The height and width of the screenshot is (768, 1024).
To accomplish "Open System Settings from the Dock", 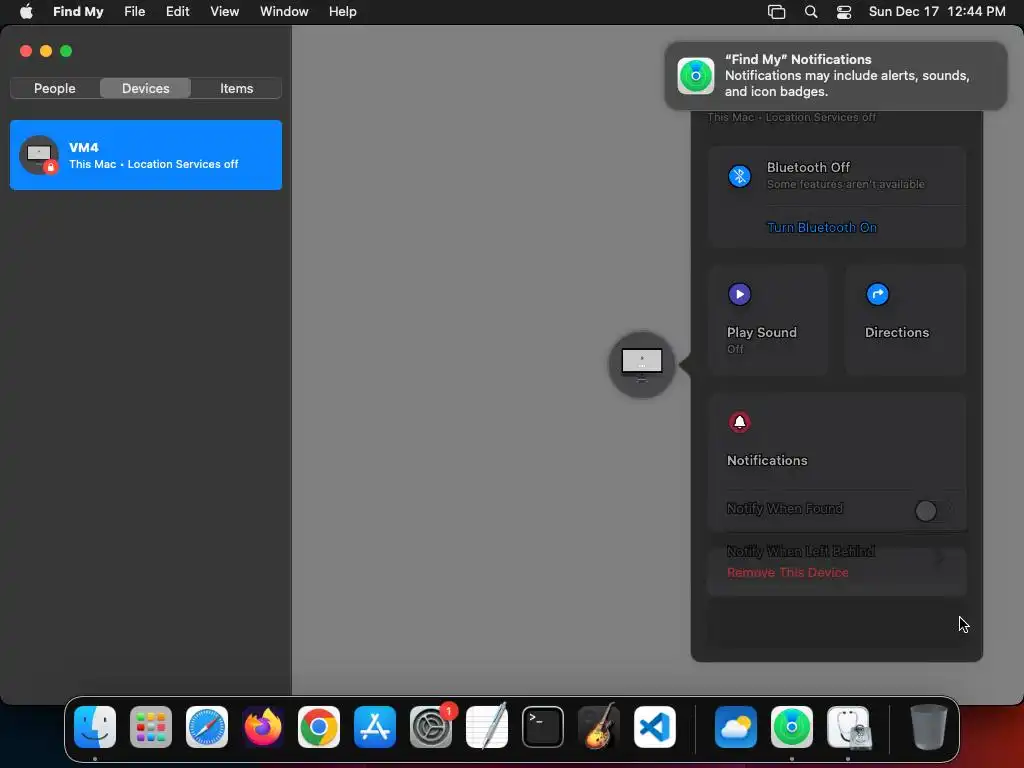I will click(431, 727).
